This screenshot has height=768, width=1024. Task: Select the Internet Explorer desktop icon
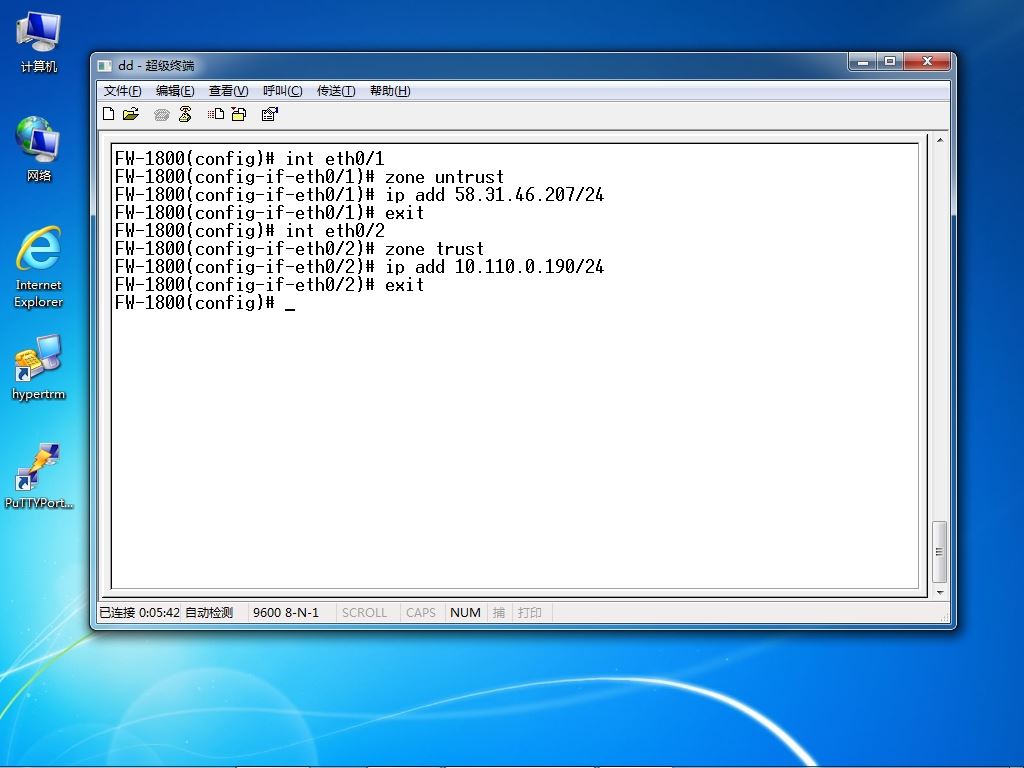pos(39,266)
